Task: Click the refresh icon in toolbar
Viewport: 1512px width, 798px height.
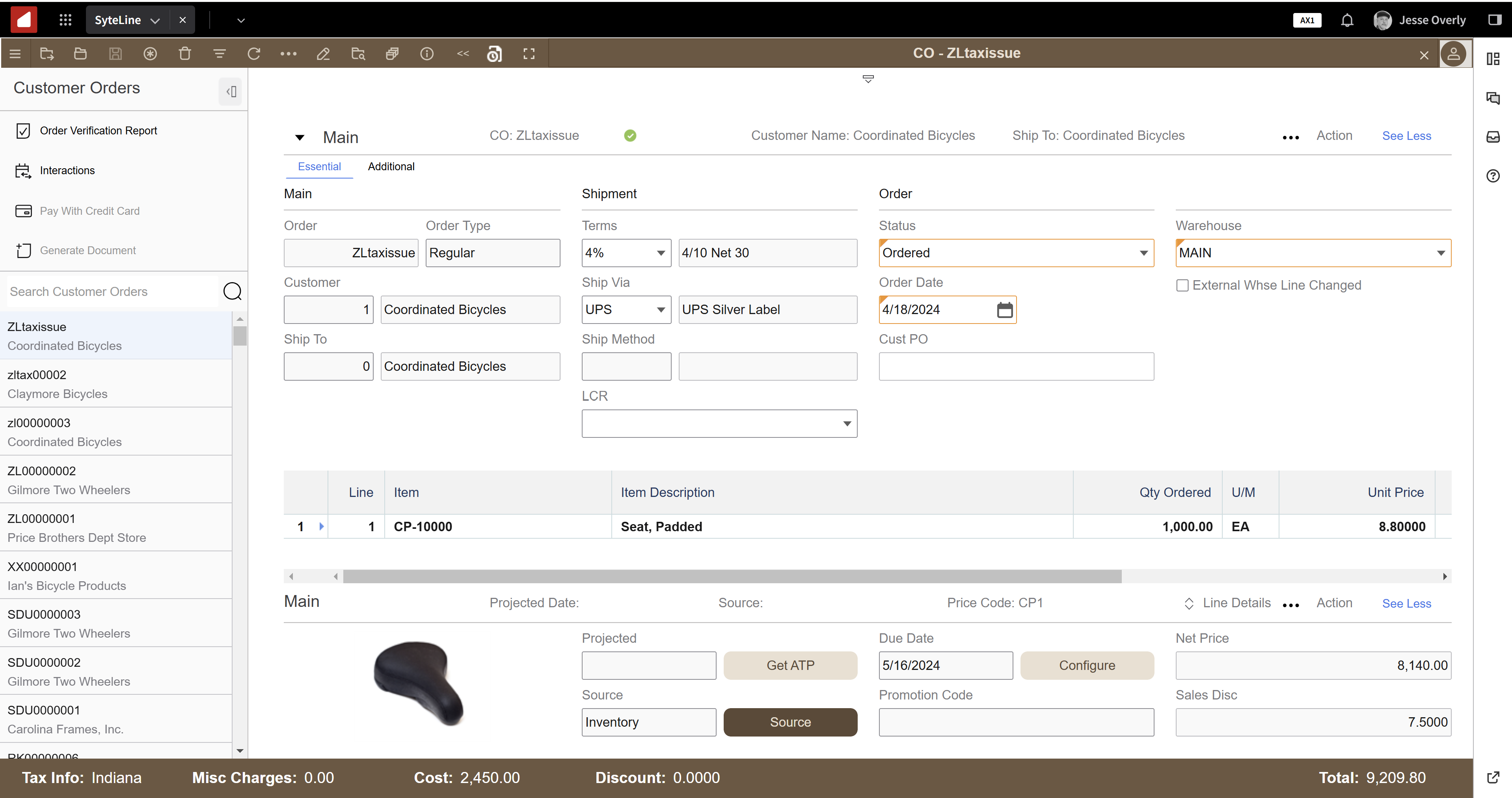Action: pyautogui.click(x=253, y=53)
